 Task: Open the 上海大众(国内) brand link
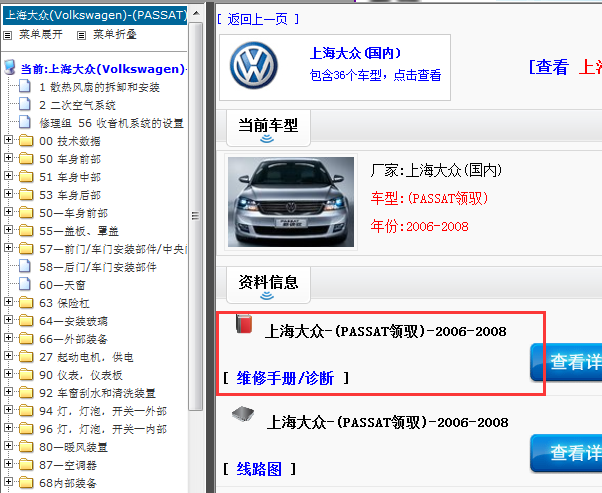click(x=355, y=53)
